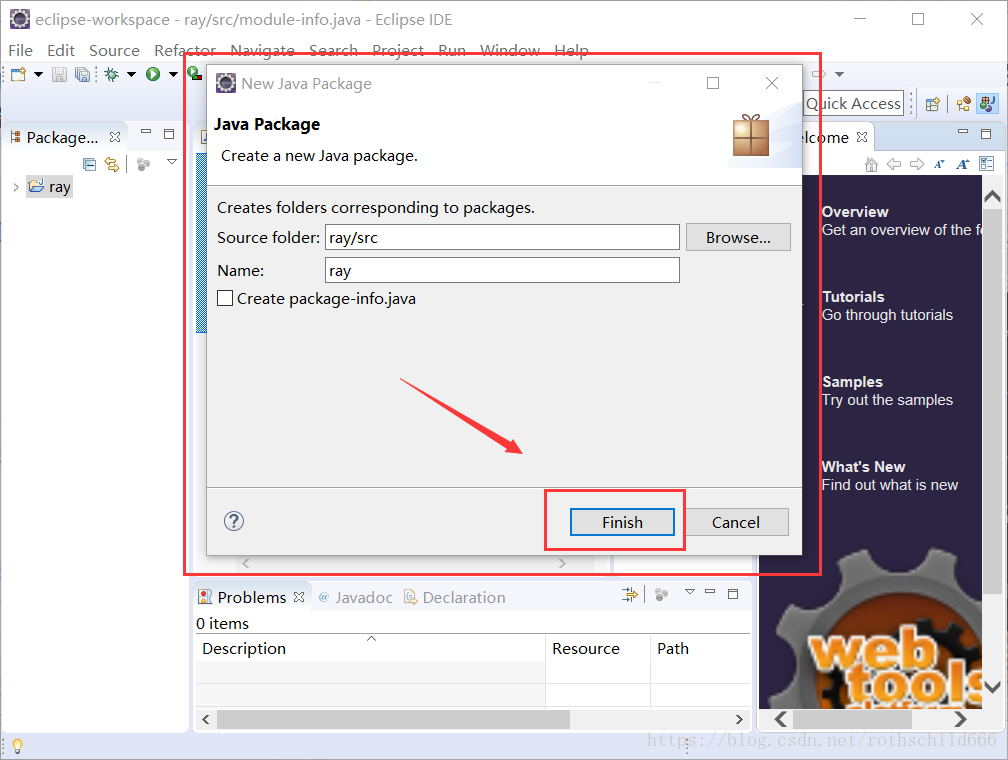Click the Open Perspective icon
Image resolution: width=1008 pixels, height=760 pixels.
click(x=933, y=104)
